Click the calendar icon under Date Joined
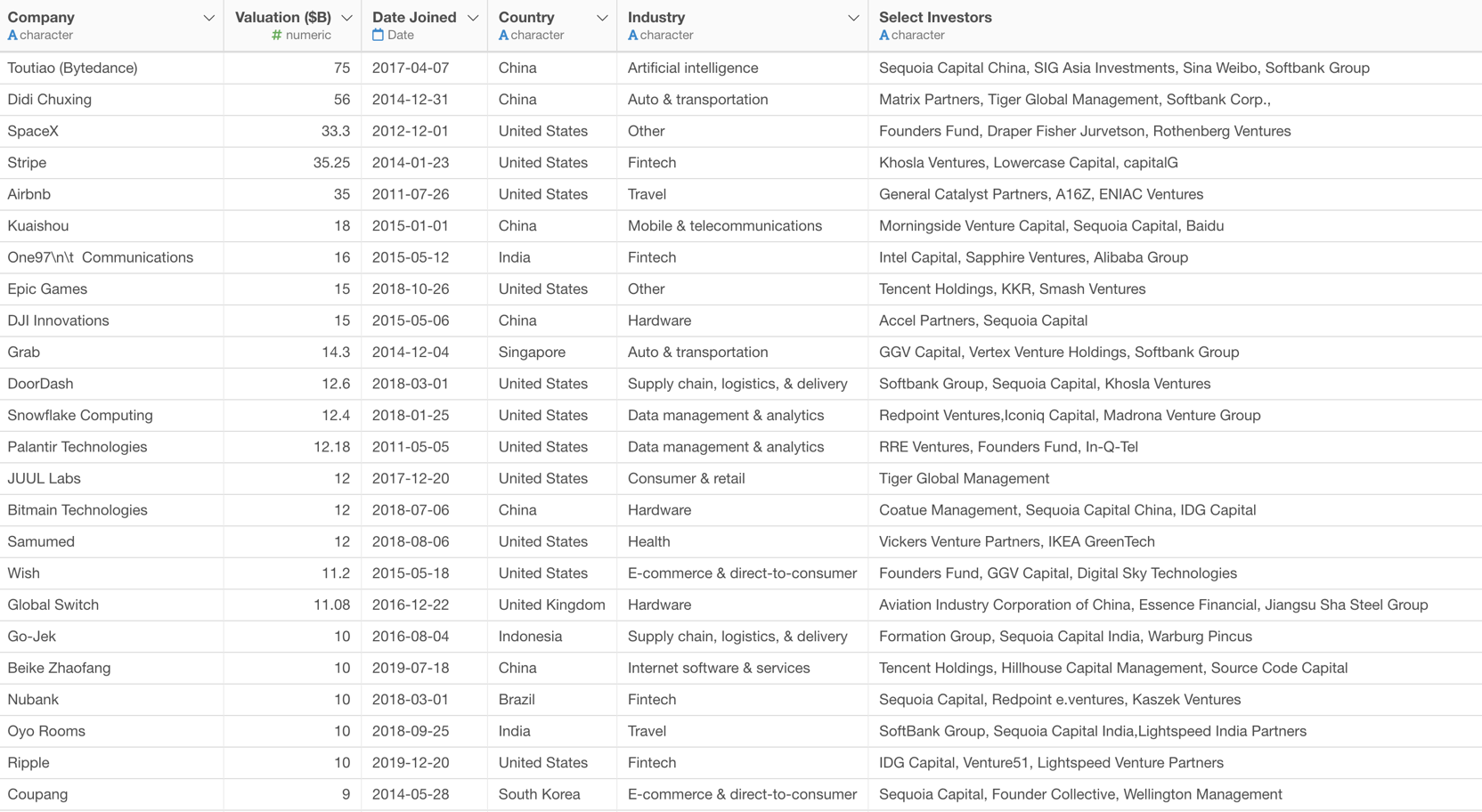The height and width of the screenshot is (812, 1482). pos(378,36)
